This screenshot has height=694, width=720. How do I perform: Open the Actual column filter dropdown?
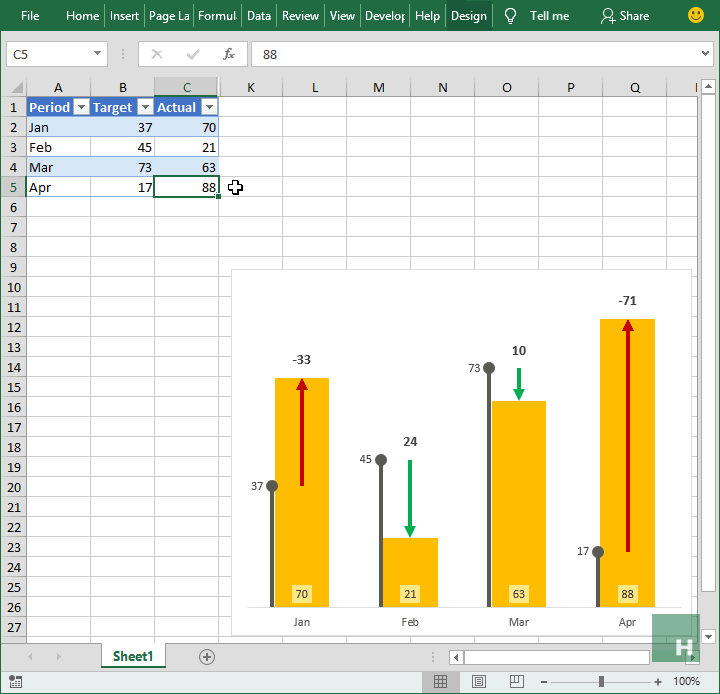pos(209,107)
